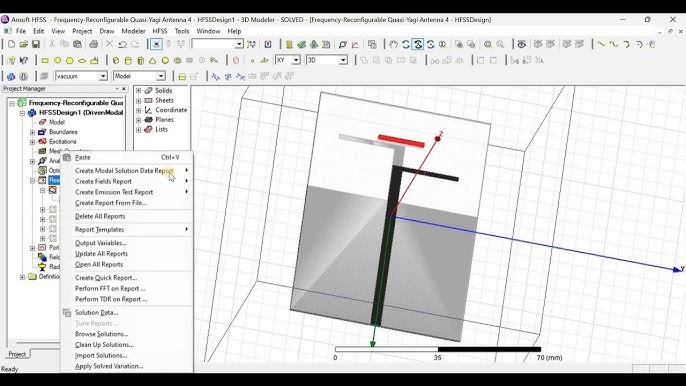Select Output Variables from context menu
Image resolution: width=686 pixels, height=386 pixels.
[x=127, y=243]
